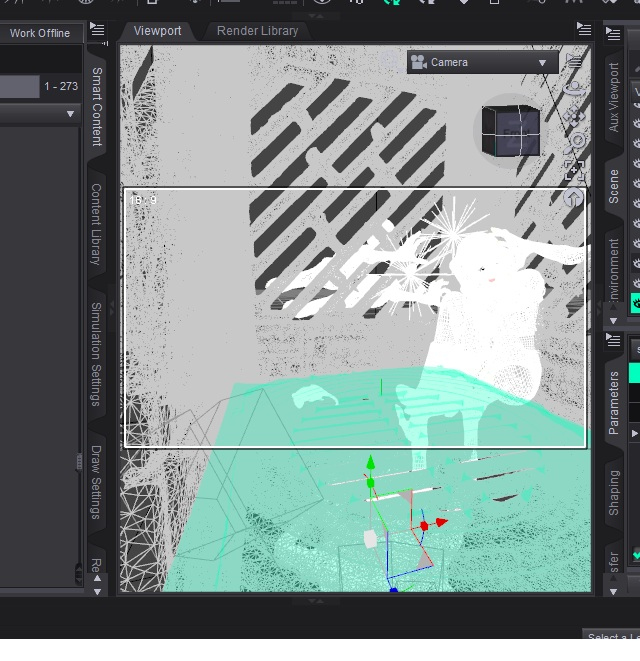This screenshot has height=661, width=640.
Task: Click down arrow below the truncated sfer tab
Action: tap(613, 591)
